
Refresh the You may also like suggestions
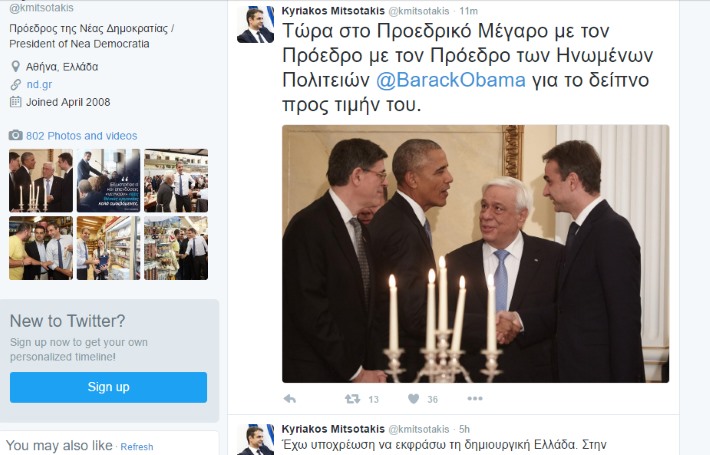click(x=137, y=447)
